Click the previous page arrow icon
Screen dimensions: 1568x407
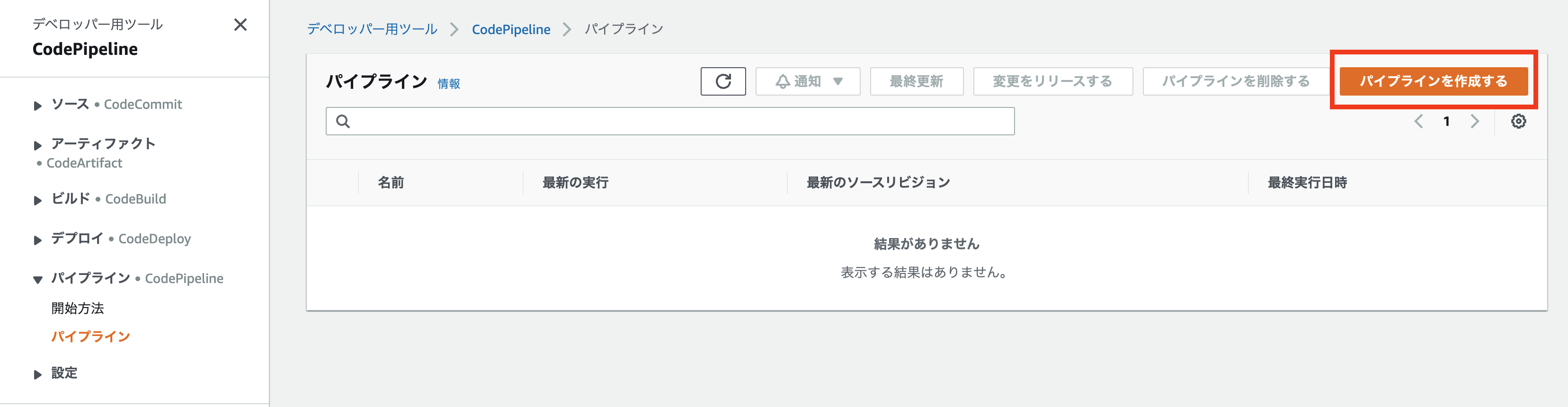(x=1419, y=121)
